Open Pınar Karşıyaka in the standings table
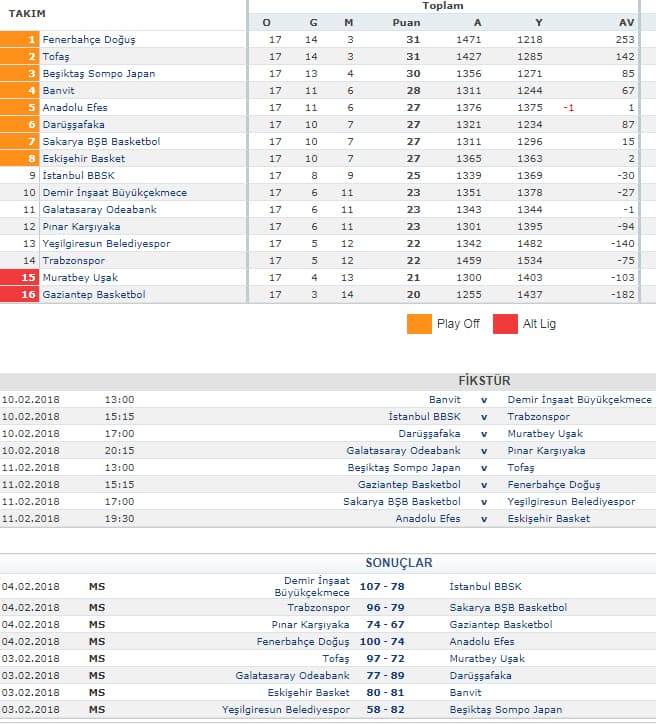Image resolution: width=656 pixels, height=724 pixels. coord(81,227)
